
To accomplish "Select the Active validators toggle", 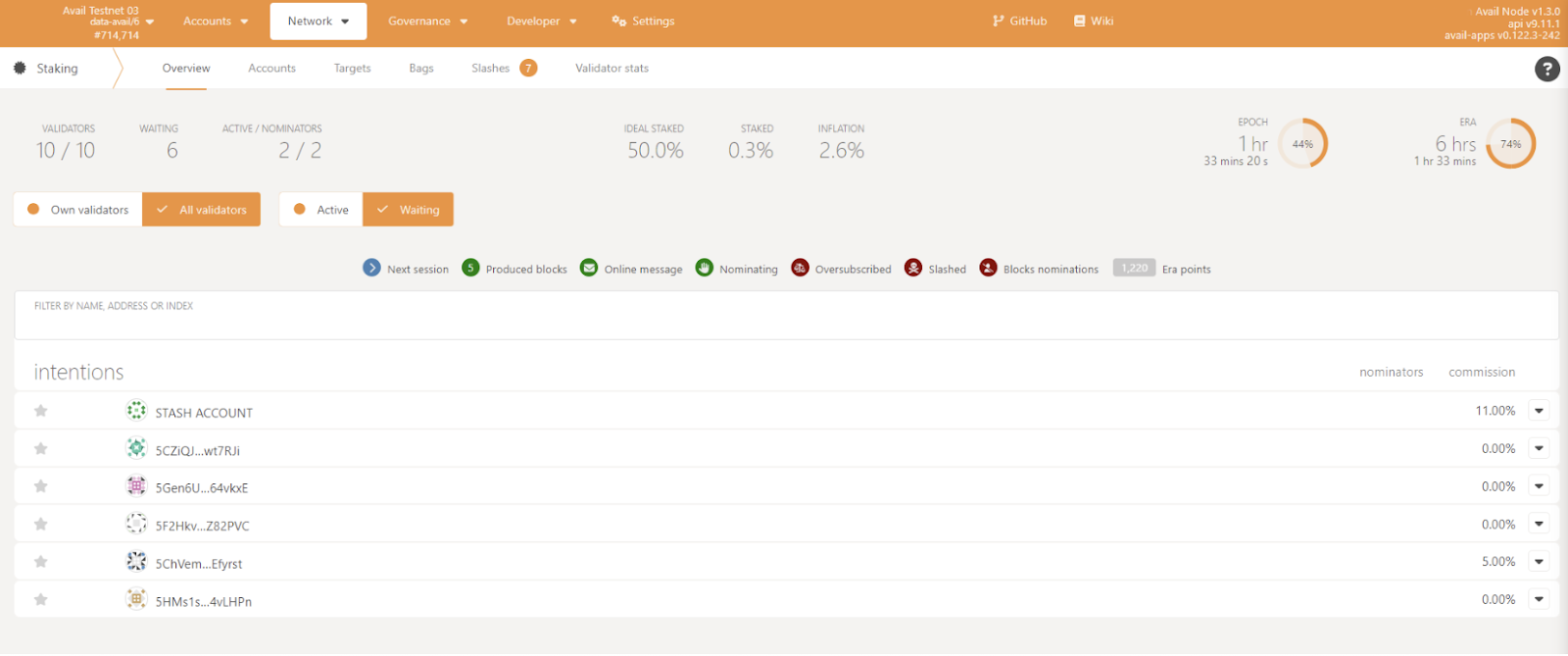I will (321, 210).
